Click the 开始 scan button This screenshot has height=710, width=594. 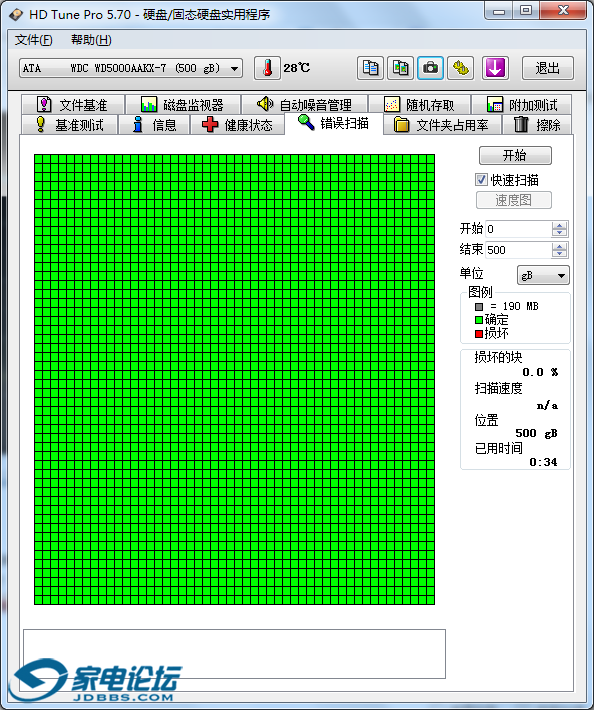pyautogui.click(x=515, y=155)
